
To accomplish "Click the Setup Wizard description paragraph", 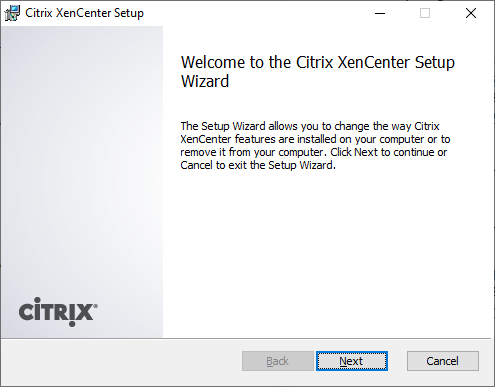I will [x=315, y=146].
